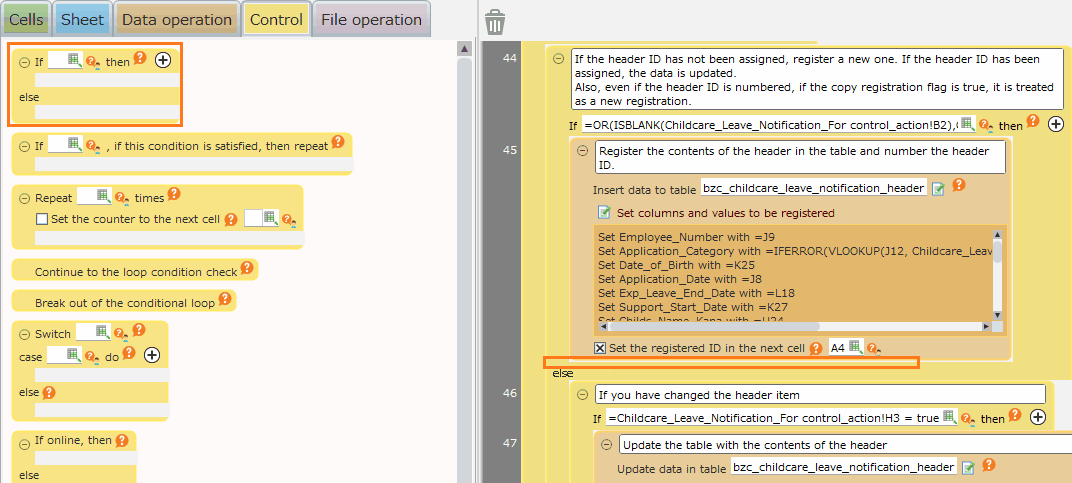
Task: Uncheck Set the registered ID in the next cell
Action: click(x=600, y=348)
